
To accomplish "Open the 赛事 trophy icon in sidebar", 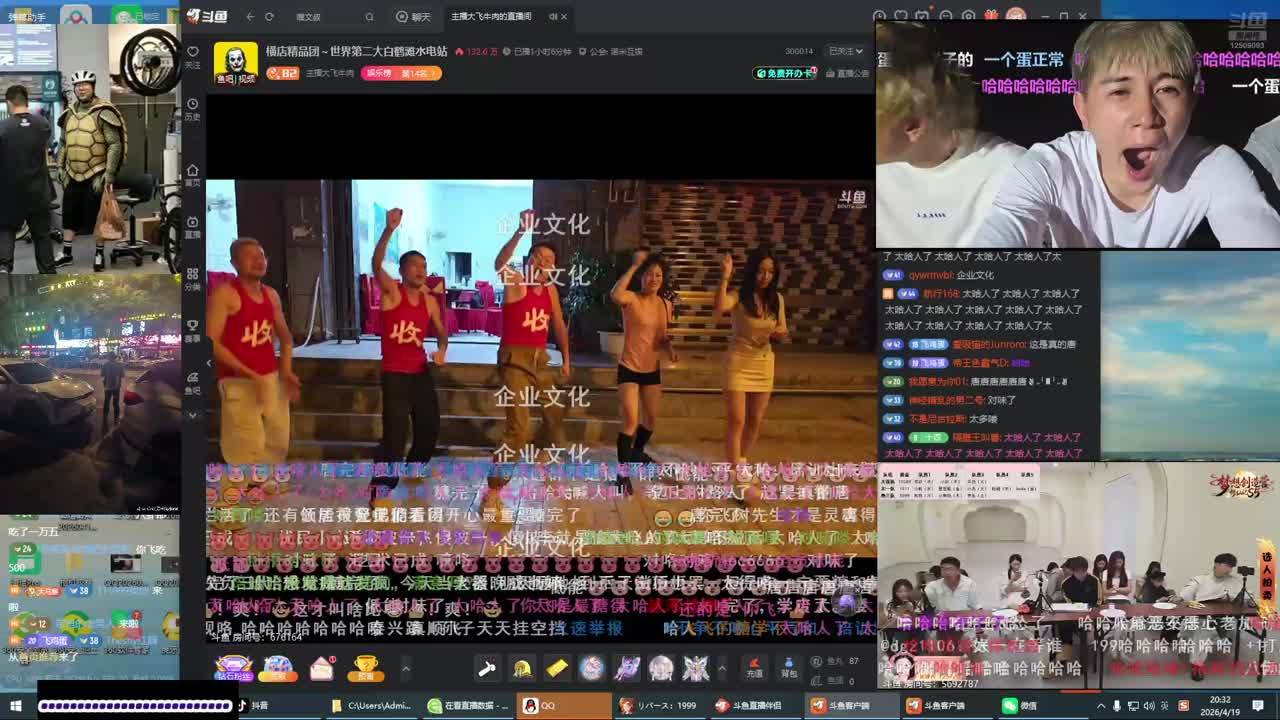I will coord(193,330).
